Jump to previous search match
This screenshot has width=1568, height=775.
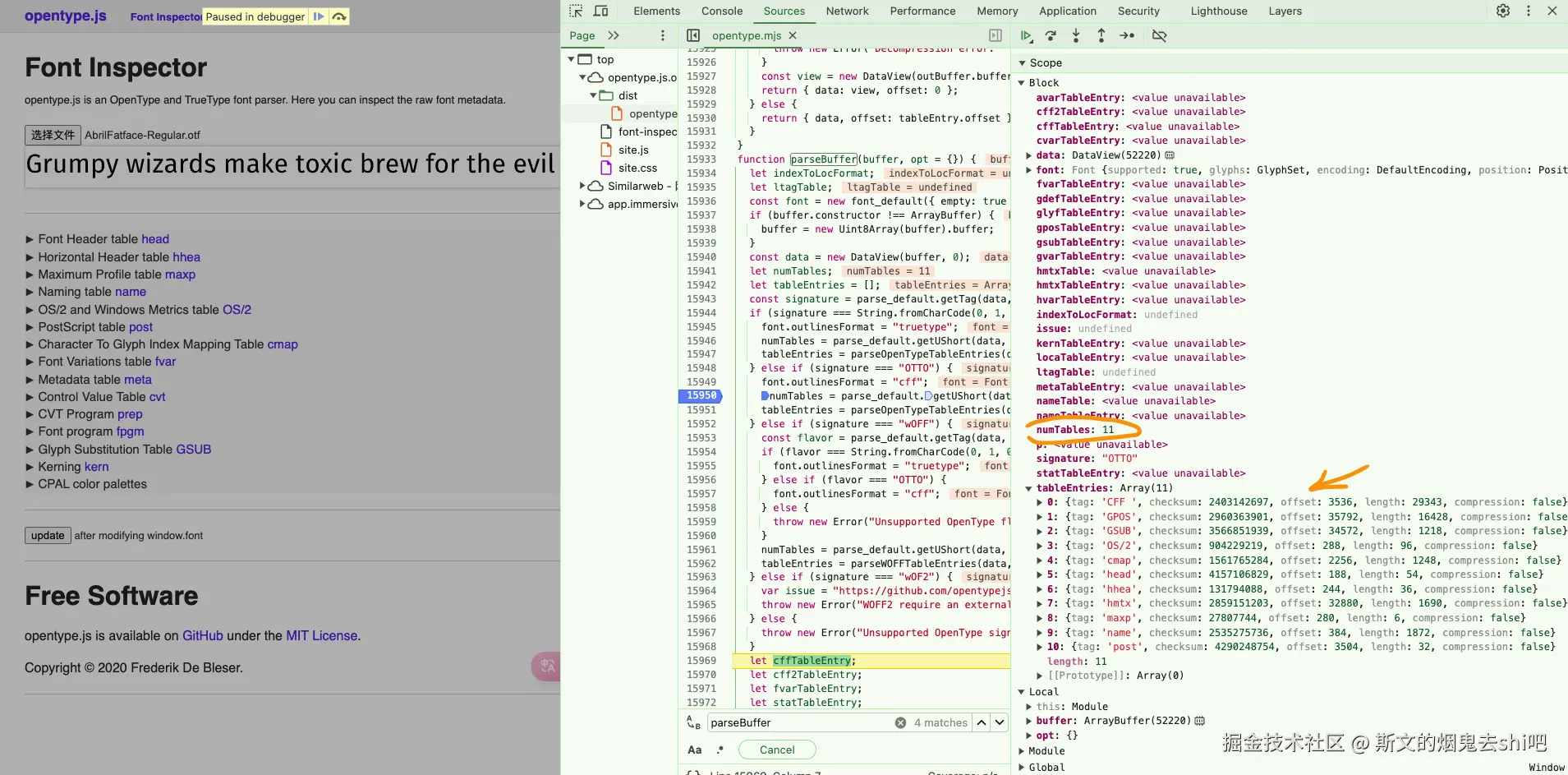click(x=982, y=722)
